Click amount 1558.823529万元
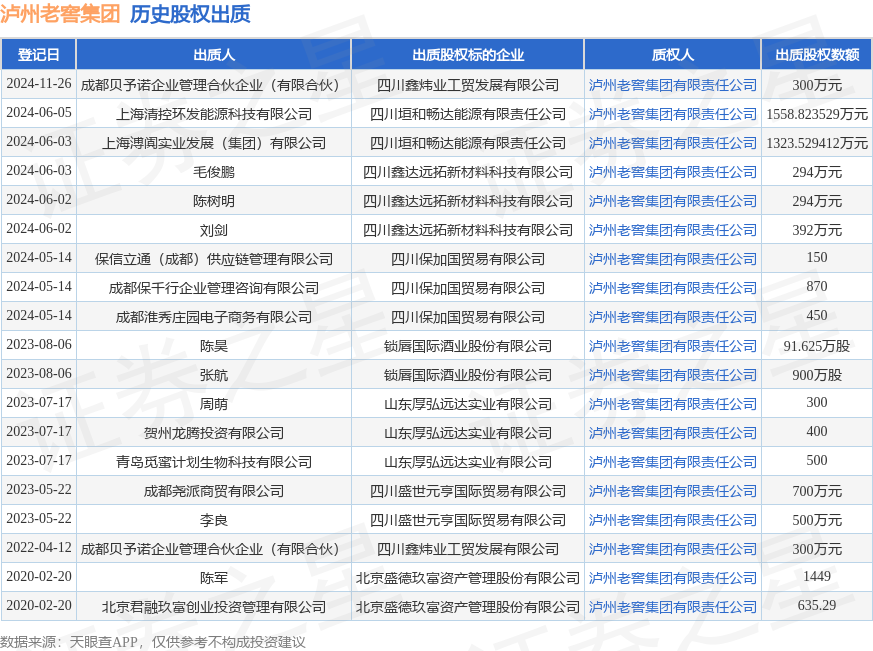The width and height of the screenshot is (873, 651). (x=817, y=114)
